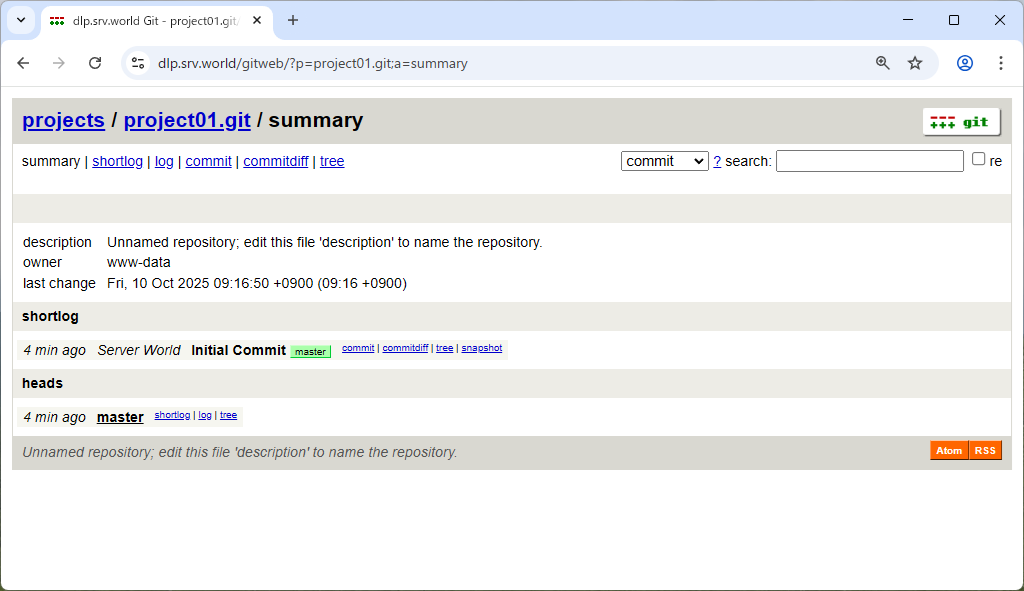1024x591 pixels.
Task: Open the Atom feed button
Action: [x=949, y=451]
